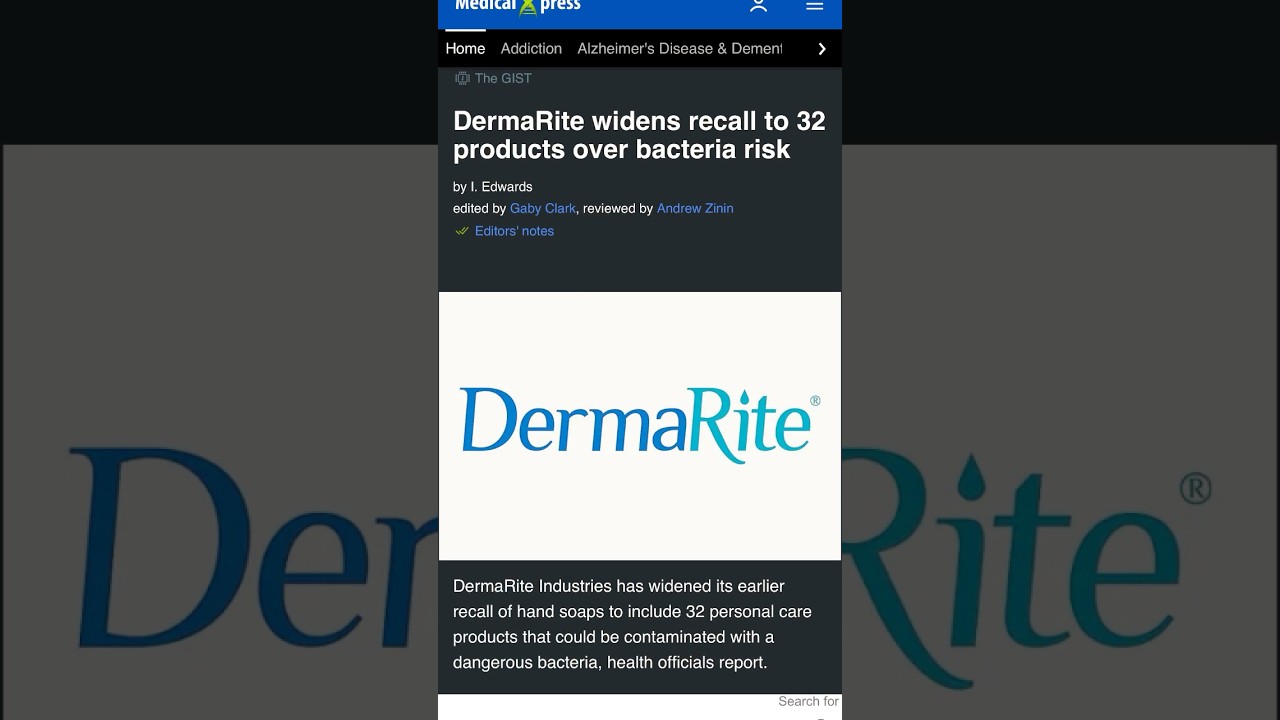Open the hamburger menu
This screenshot has height=720, width=1280.
tap(815, 6)
